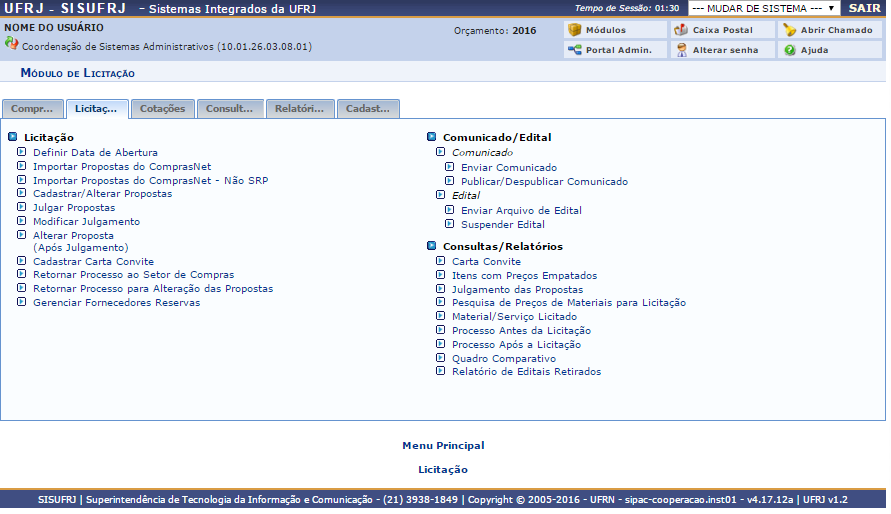The width and height of the screenshot is (891, 514).
Task: Click arrow icon beside Material/Serviço Licitado
Action: coord(440,316)
